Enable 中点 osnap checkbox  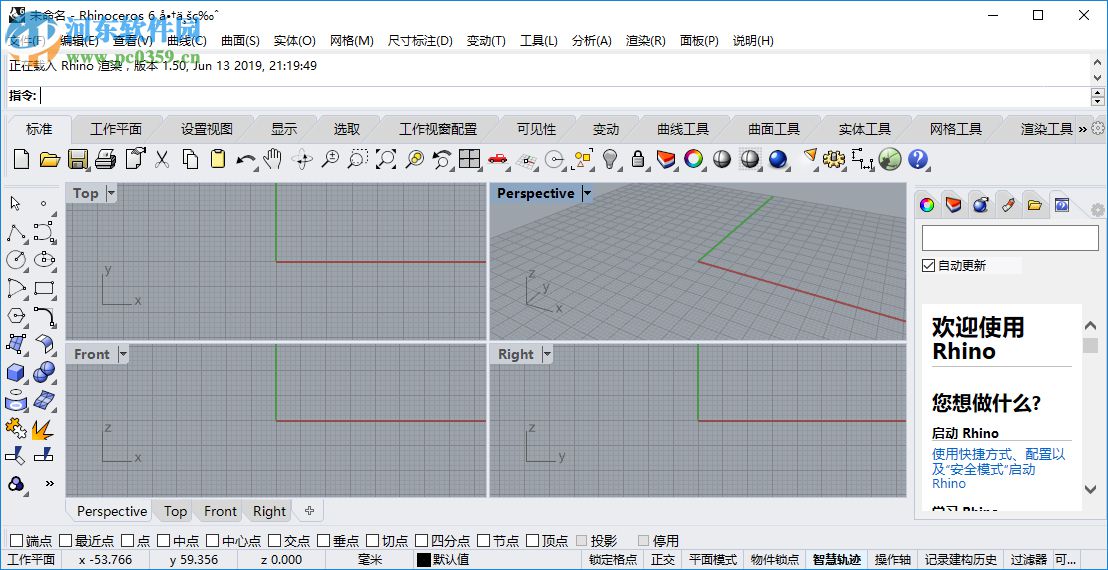tap(163, 541)
